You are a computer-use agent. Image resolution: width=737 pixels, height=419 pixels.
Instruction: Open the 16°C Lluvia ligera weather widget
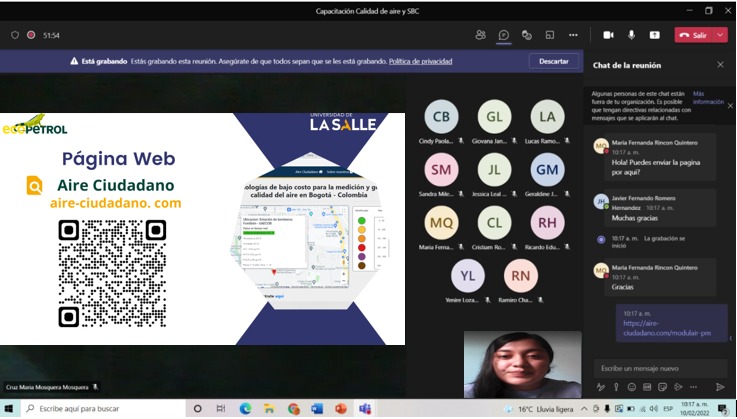(538, 409)
